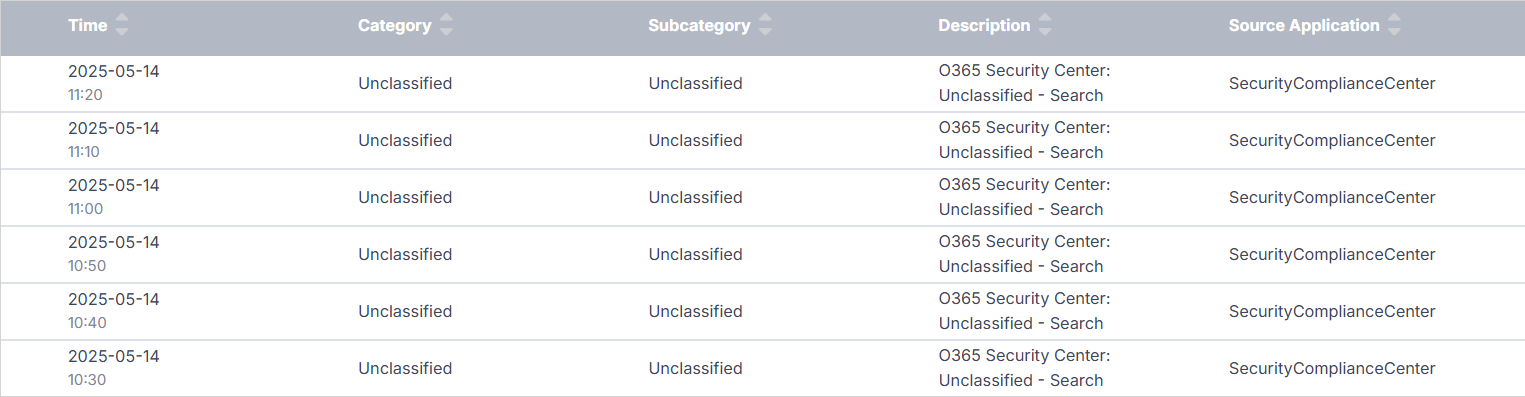Click the Category column header text
1525x397 pixels.
(394, 26)
